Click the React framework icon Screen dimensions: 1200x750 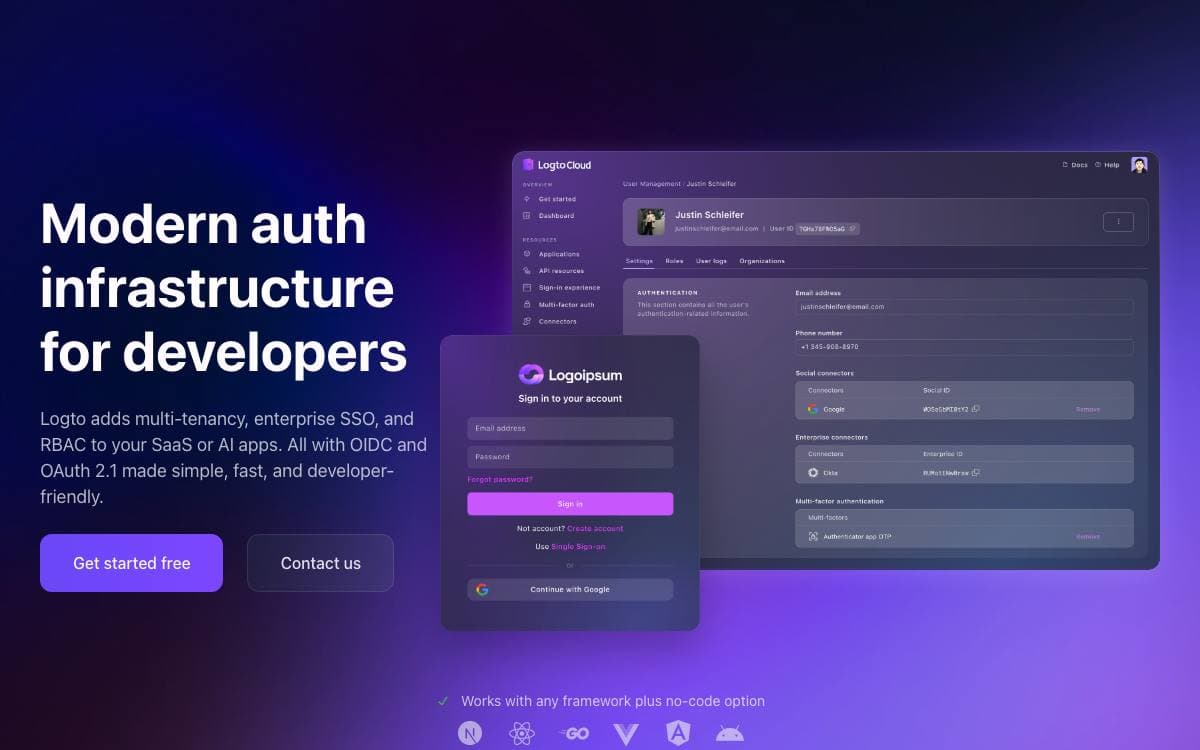(522, 733)
